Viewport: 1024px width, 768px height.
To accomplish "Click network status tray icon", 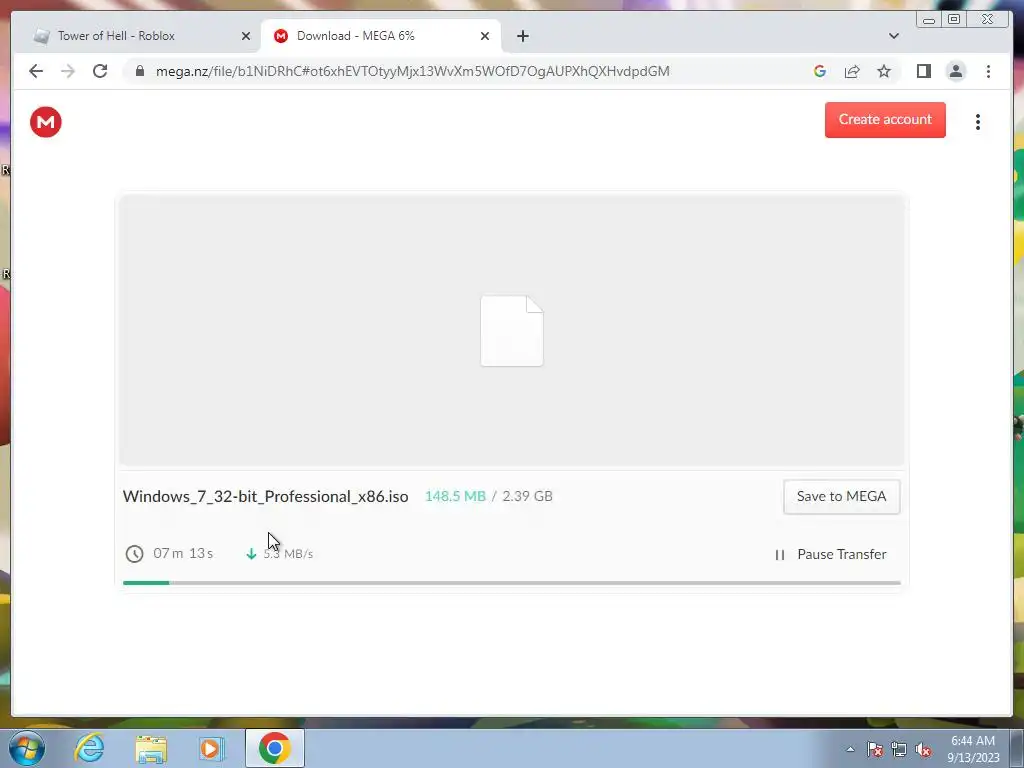I will [x=899, y=749].
